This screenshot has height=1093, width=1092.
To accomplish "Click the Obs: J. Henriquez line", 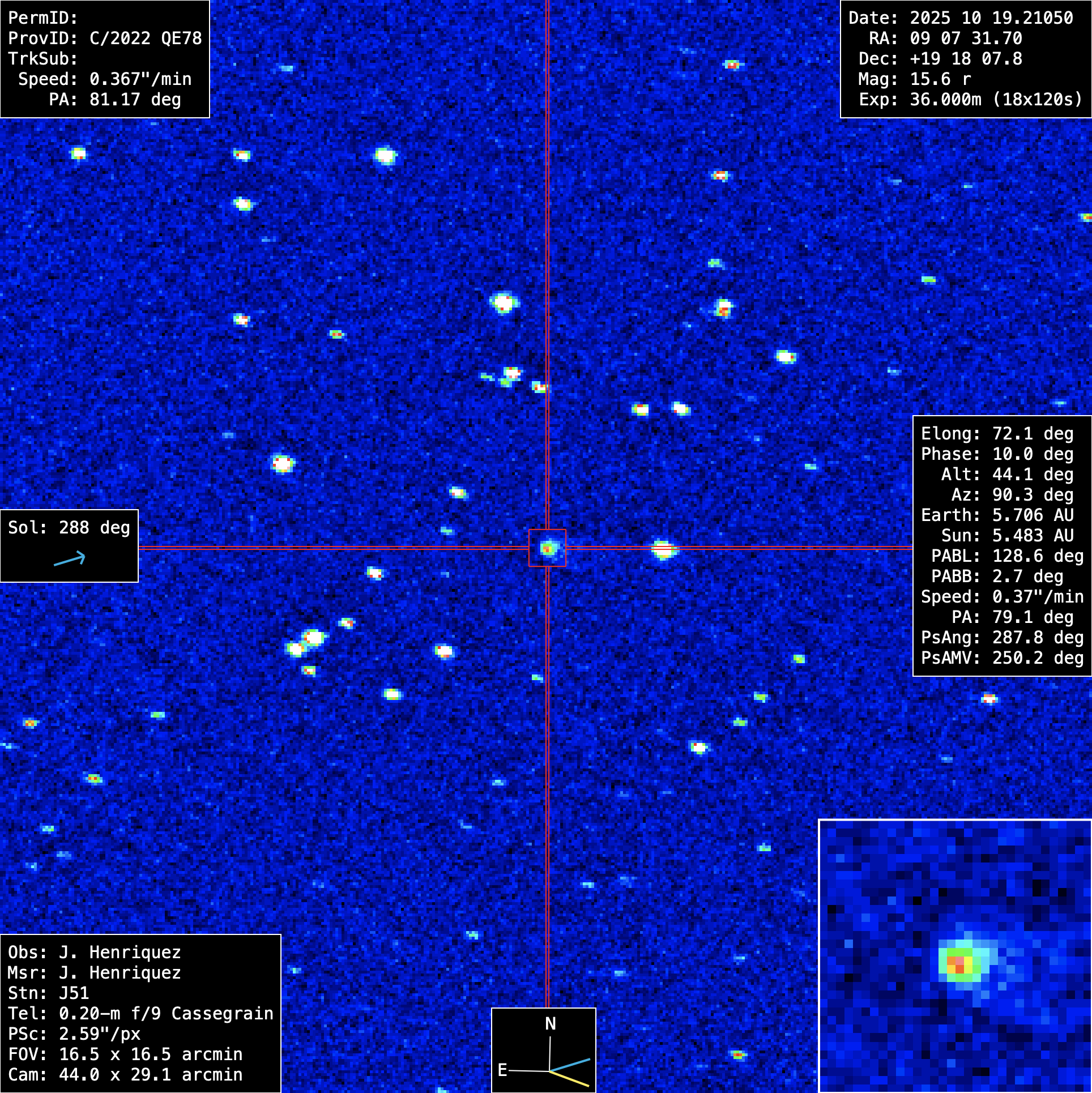I will coord(95,953).
